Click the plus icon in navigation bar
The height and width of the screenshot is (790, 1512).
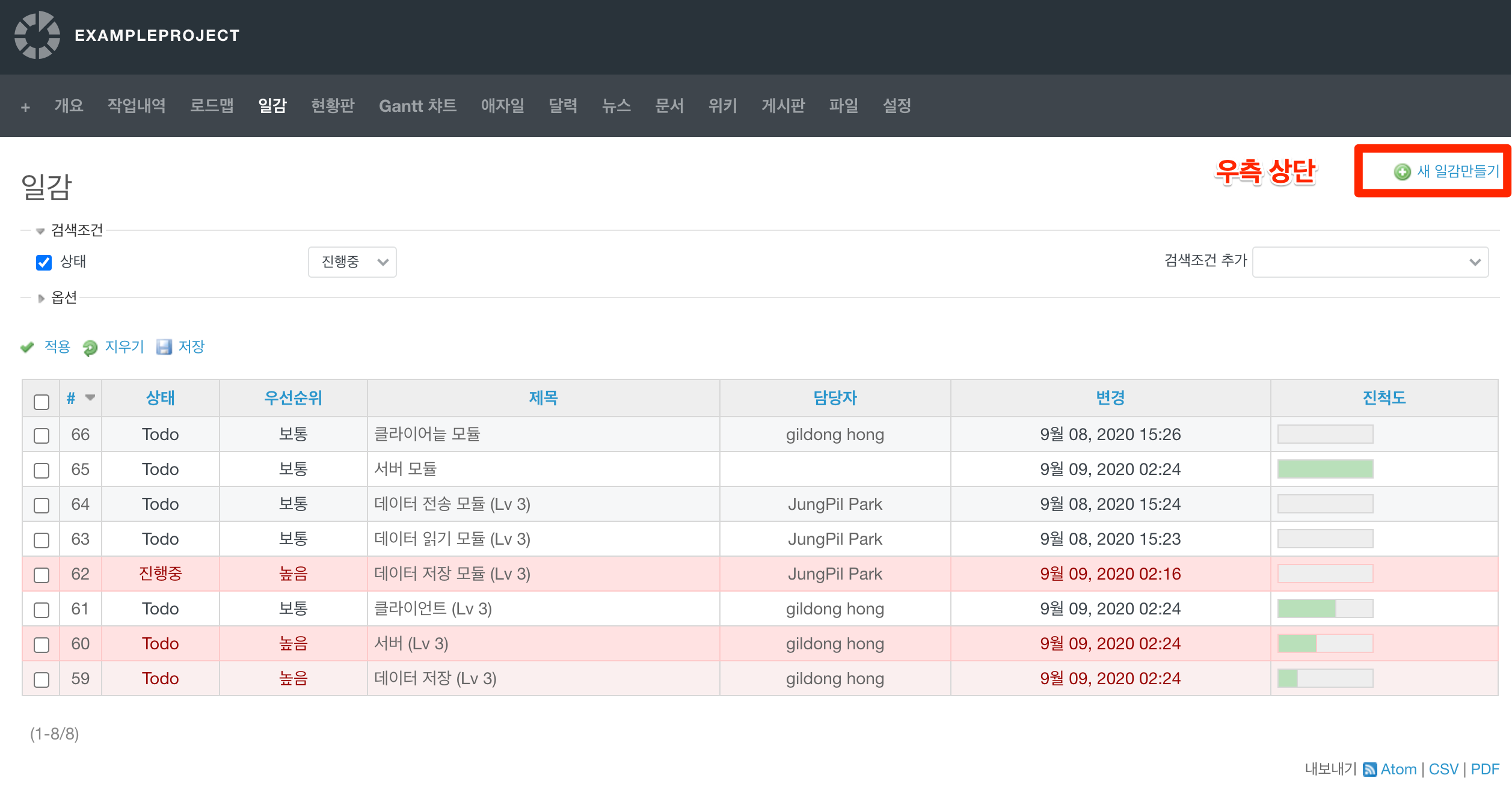point(25,107)
